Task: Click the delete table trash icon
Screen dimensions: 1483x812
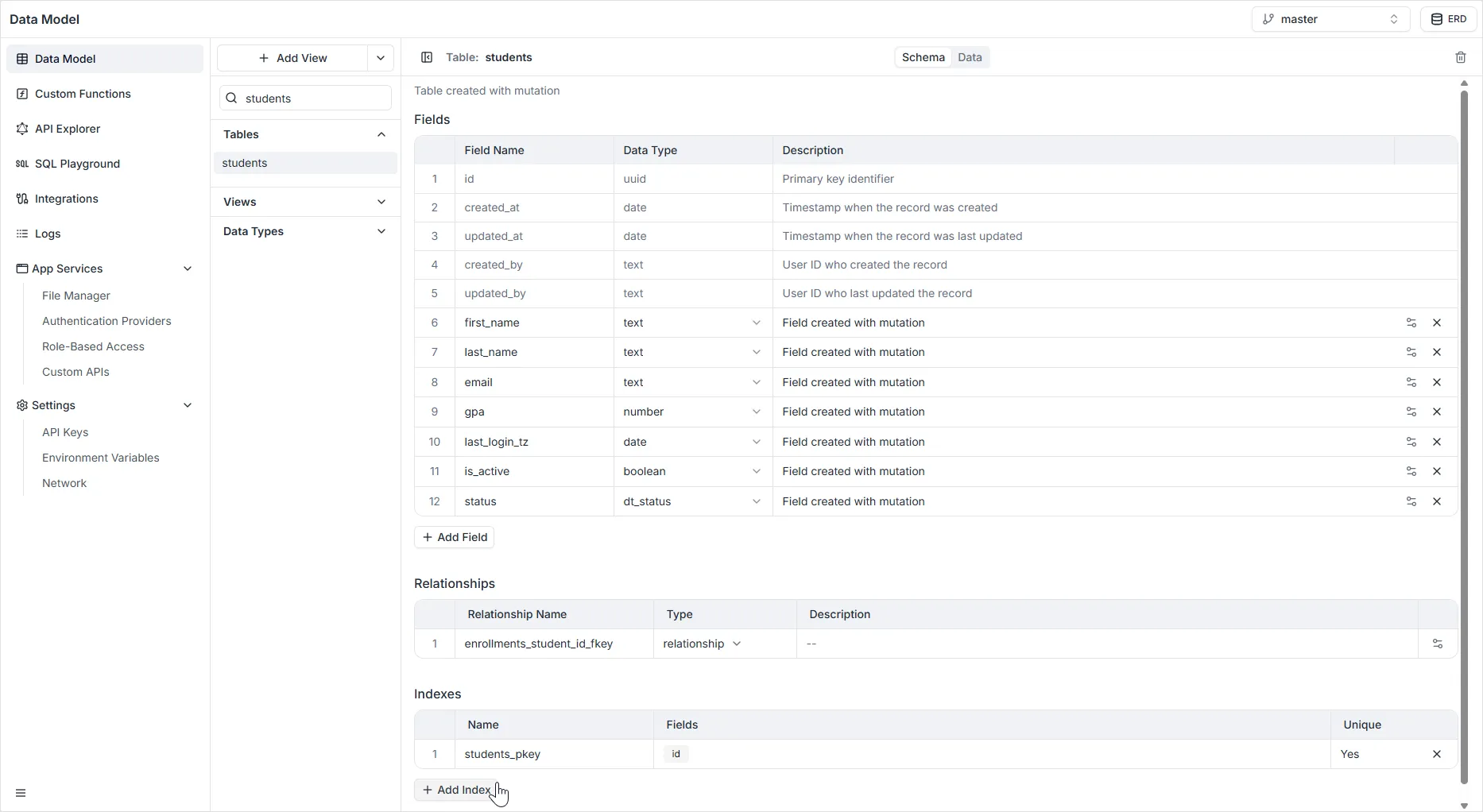Action: click(1460, 57)
